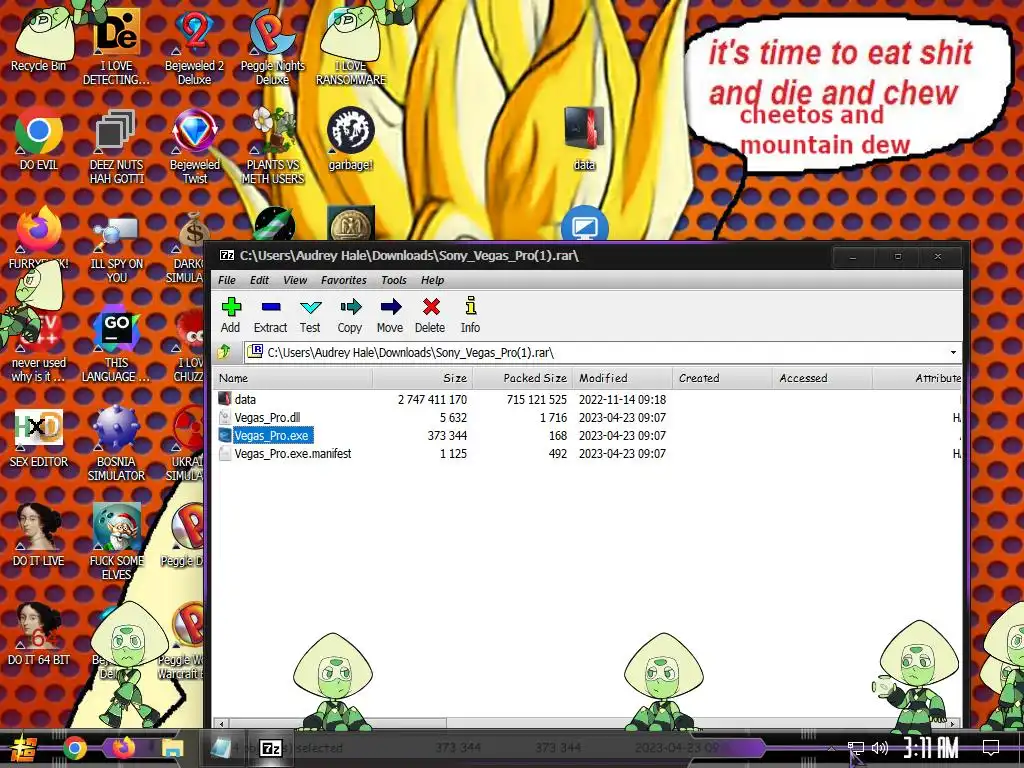
Task: Select the THIS LANGUAGE GoLand desktop icon
Action: [x=116, y=345]
